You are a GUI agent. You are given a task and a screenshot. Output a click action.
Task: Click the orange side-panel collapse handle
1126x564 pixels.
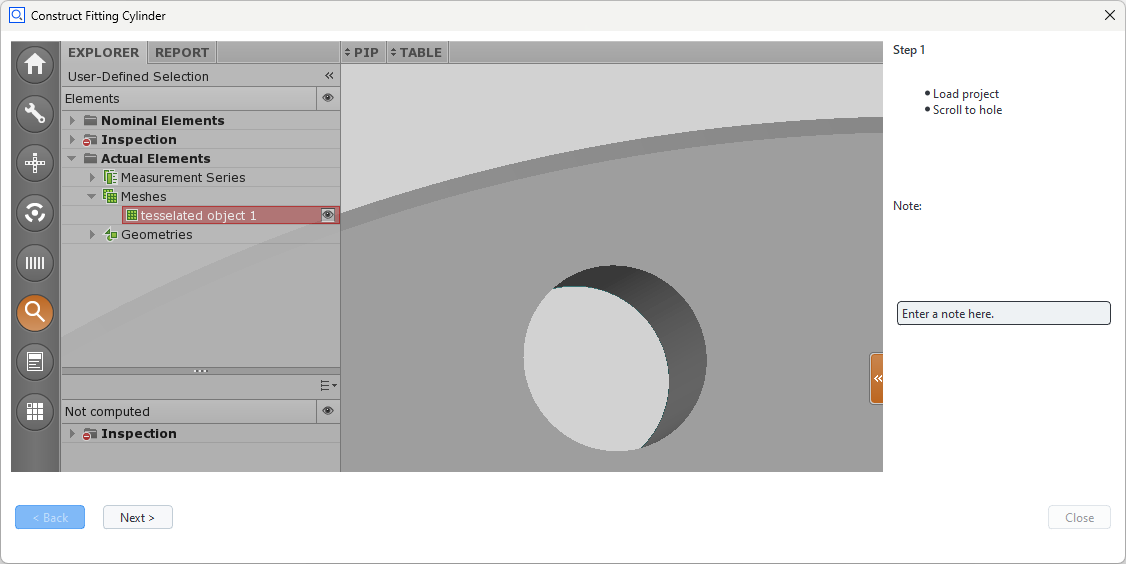click(877, 378)
